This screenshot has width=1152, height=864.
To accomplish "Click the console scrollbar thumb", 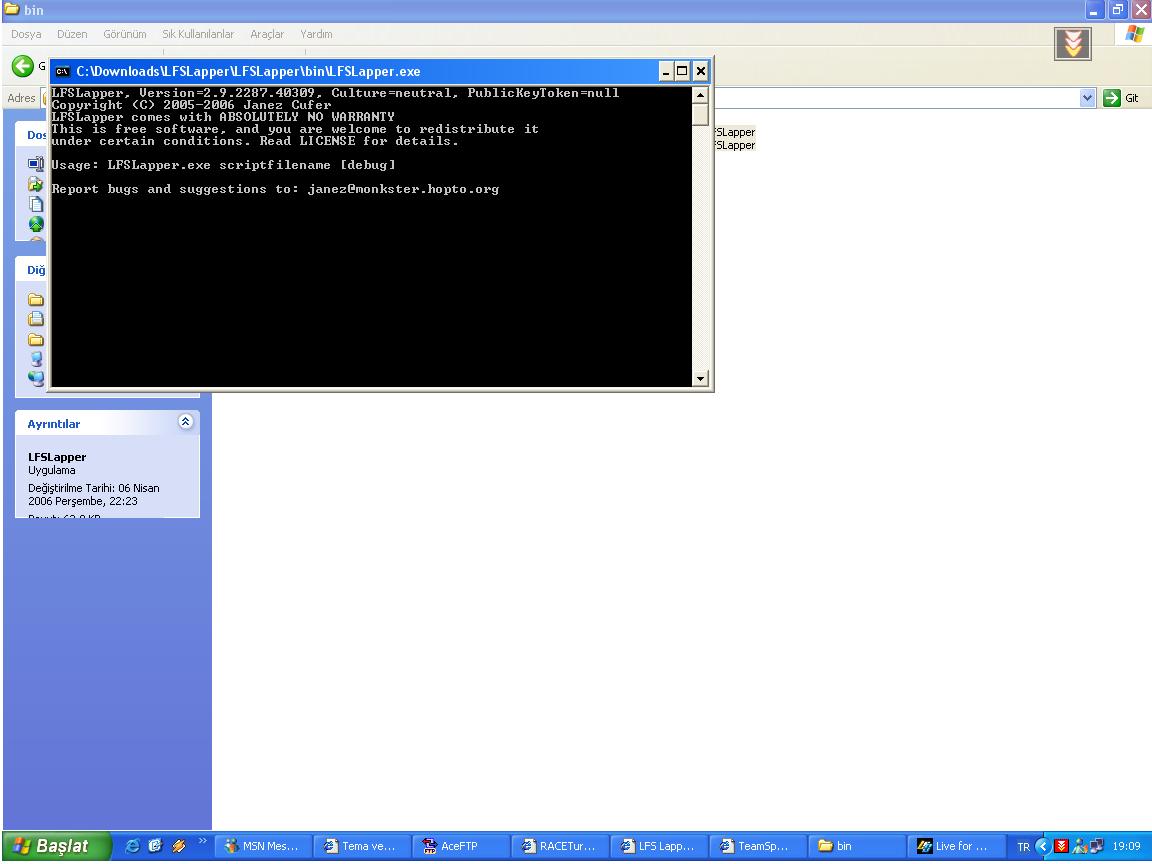I will [x=700, y=115].
